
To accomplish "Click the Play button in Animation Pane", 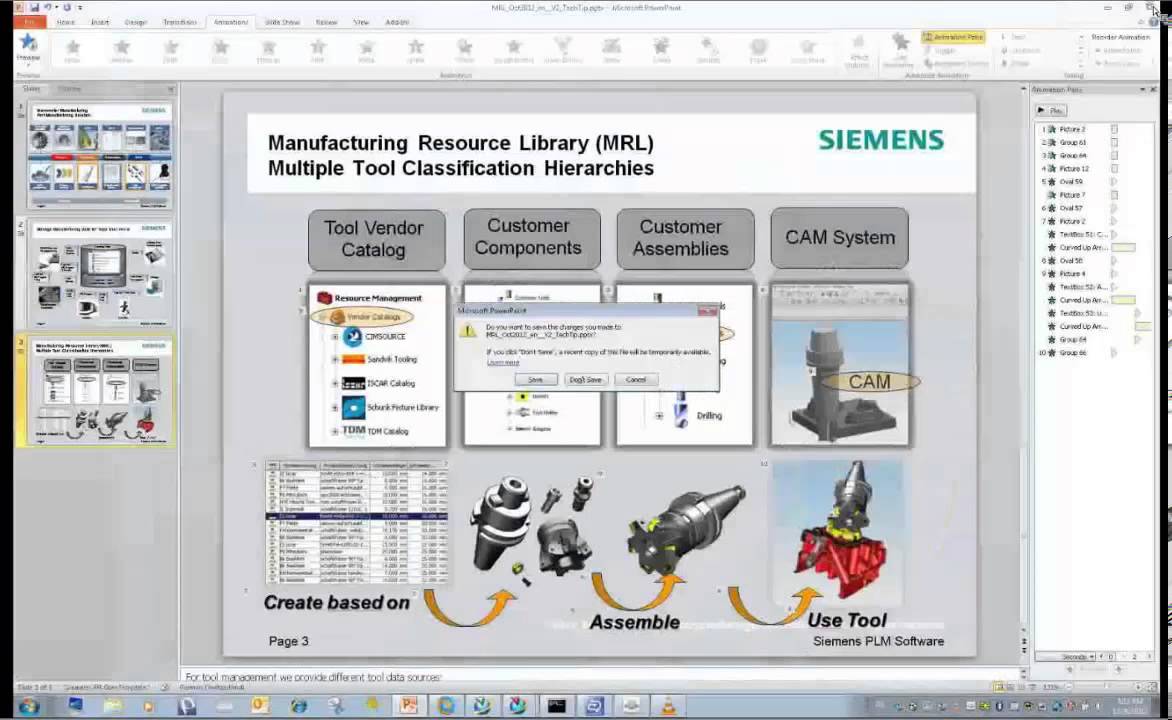I will click(x=1051, y=111).
